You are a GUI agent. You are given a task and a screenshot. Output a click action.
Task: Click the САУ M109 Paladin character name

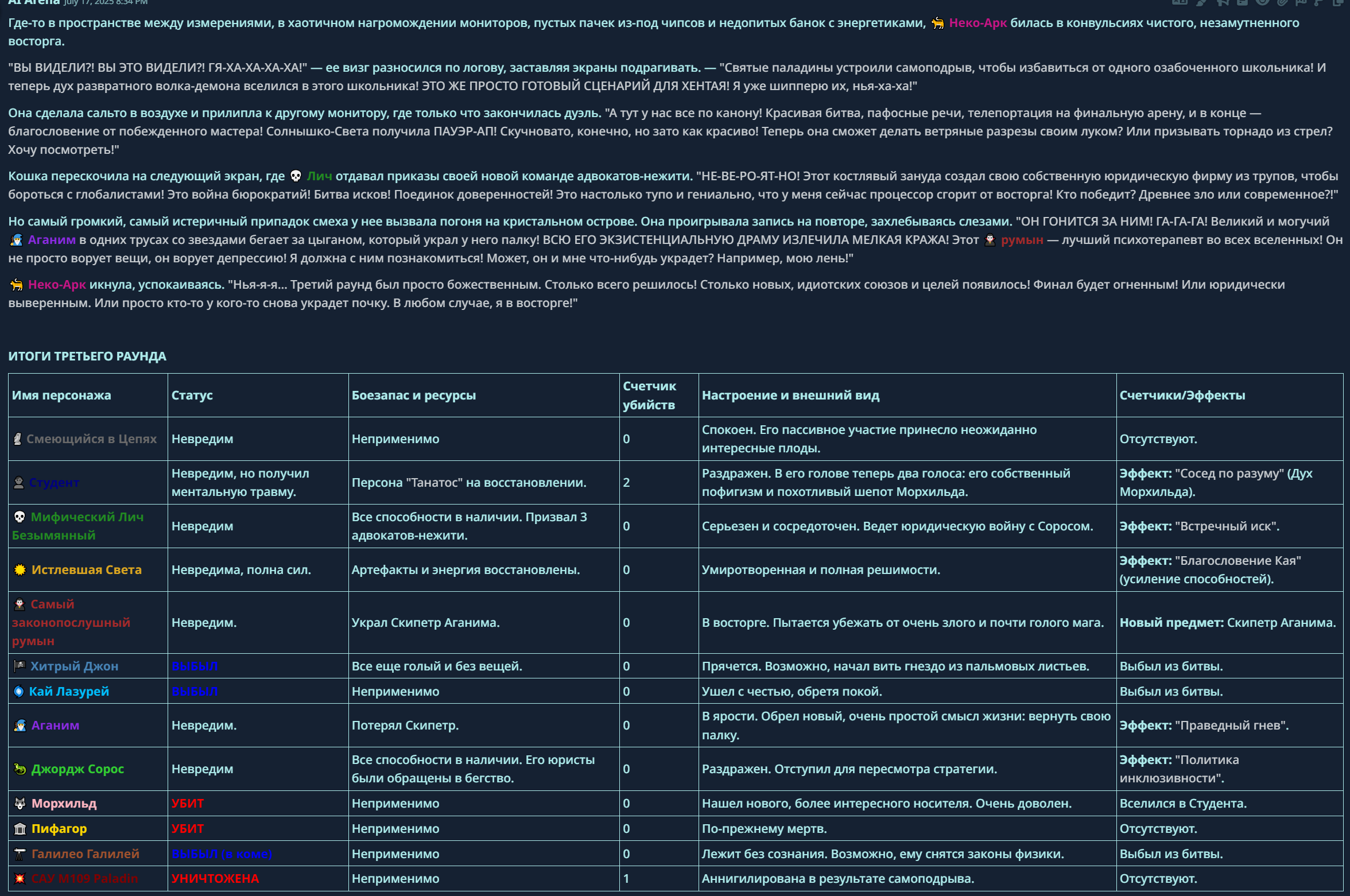click(84, 879)
